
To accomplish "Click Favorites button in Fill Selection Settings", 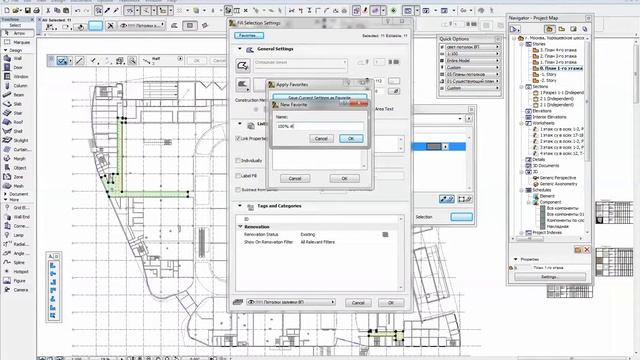I will pos(249,36).
